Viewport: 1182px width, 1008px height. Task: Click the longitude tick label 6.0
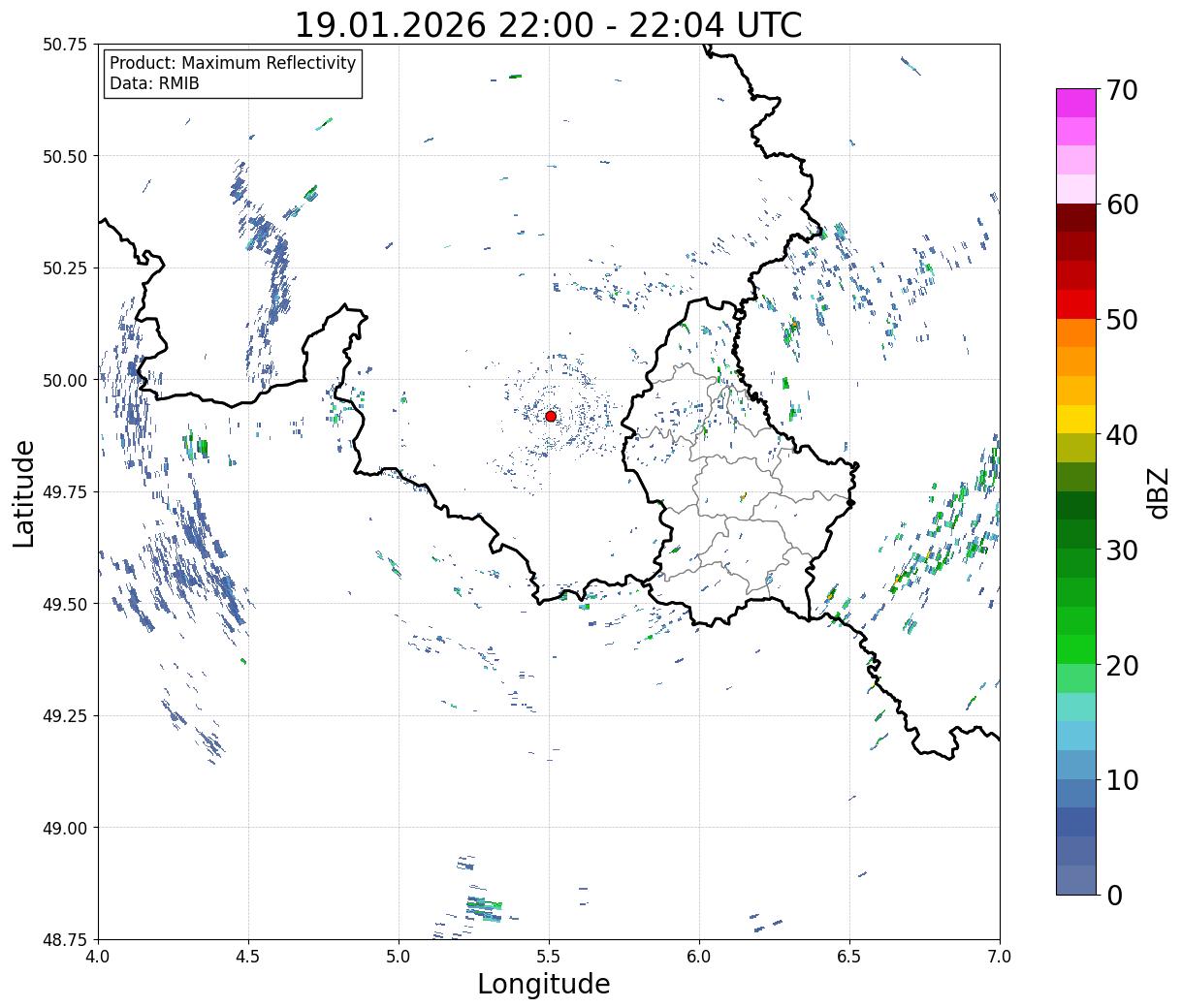tap(699, 957)
